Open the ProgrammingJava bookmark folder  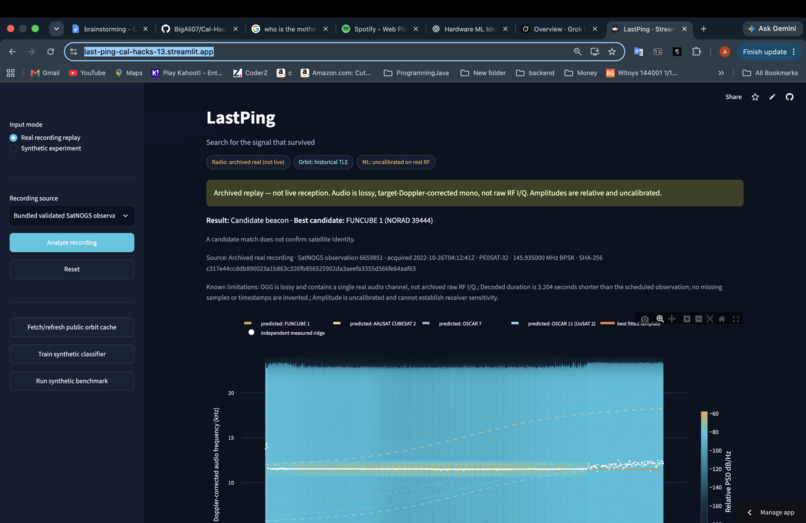point(416,73)
